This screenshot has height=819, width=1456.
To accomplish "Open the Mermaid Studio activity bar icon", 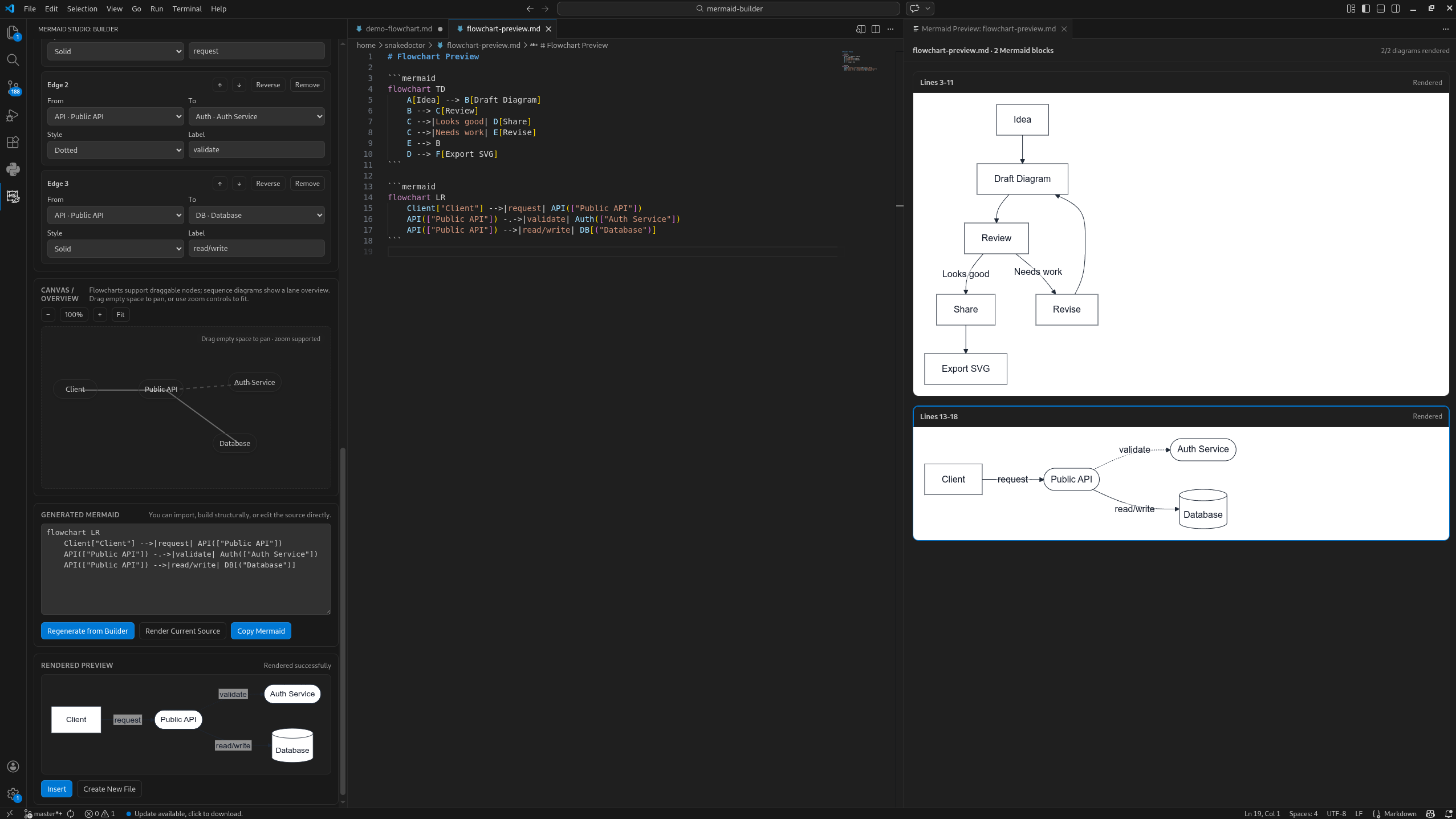I will (14, 196).
